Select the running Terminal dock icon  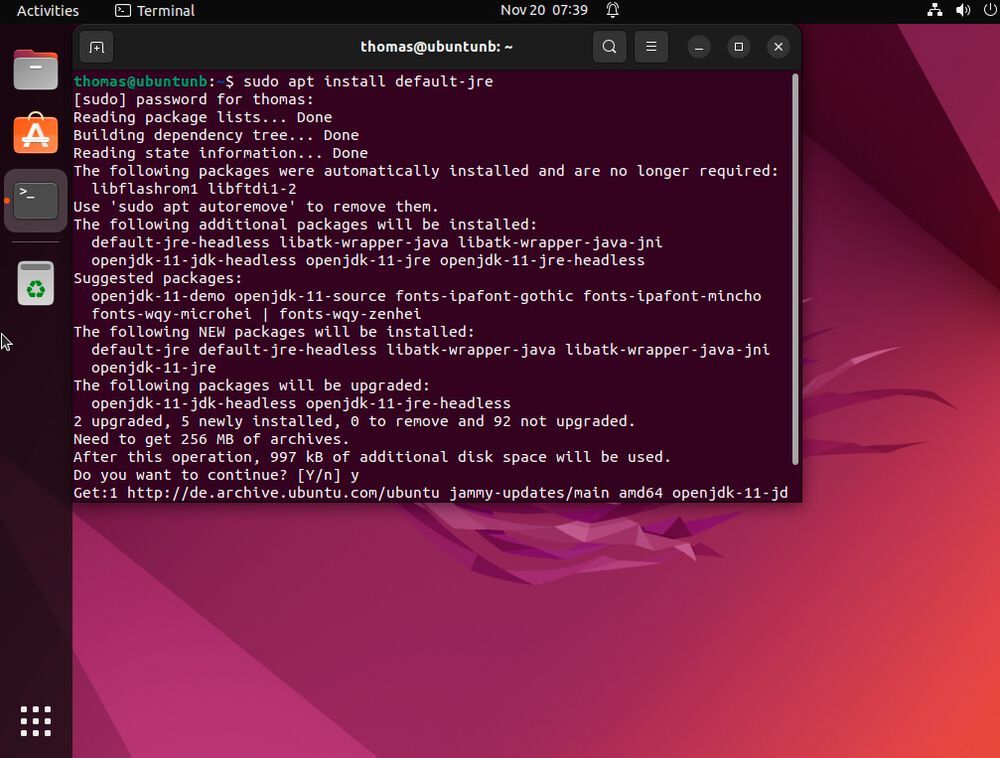coord(35,199)
